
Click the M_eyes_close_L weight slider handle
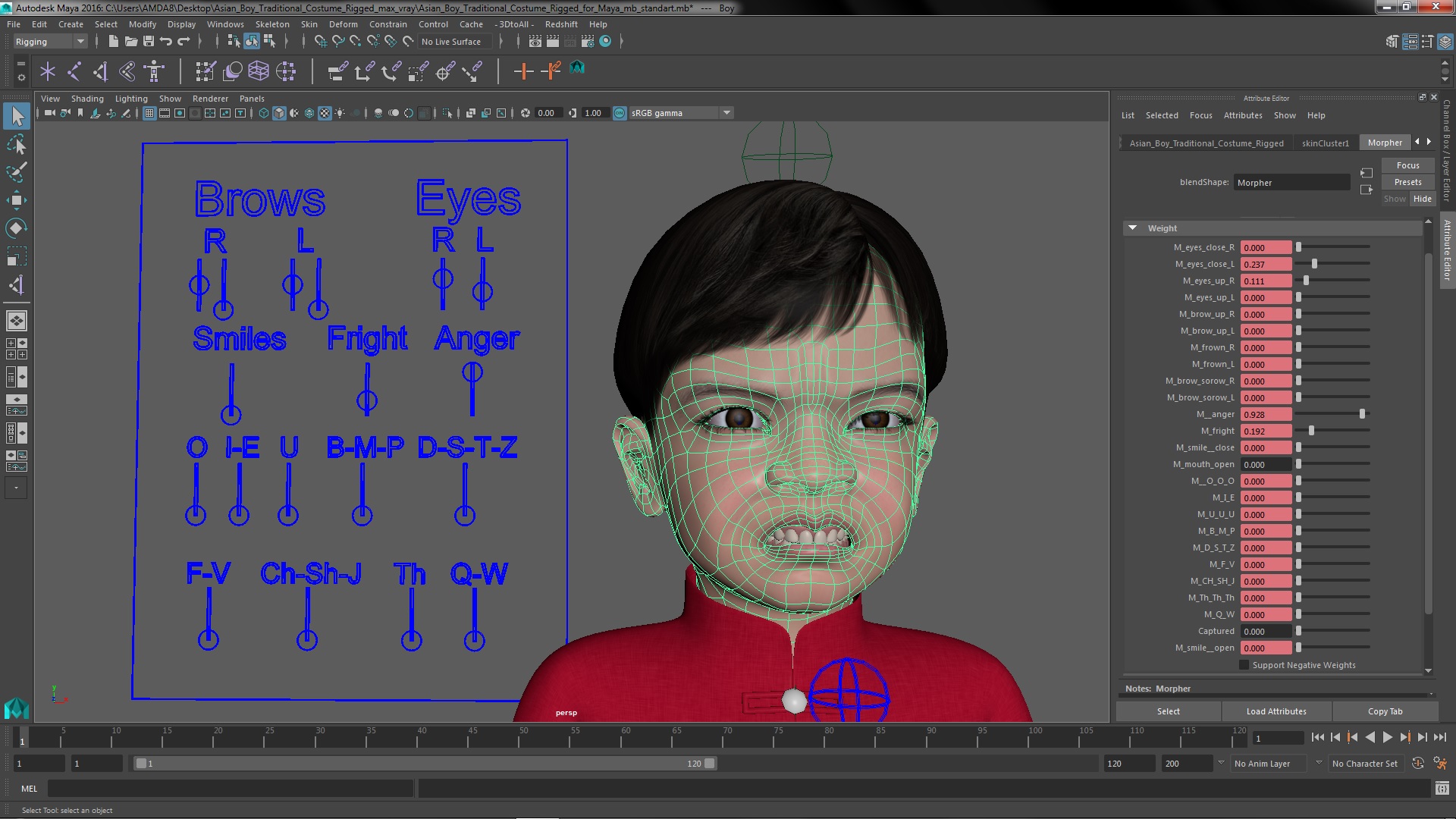pos(1314,264)
